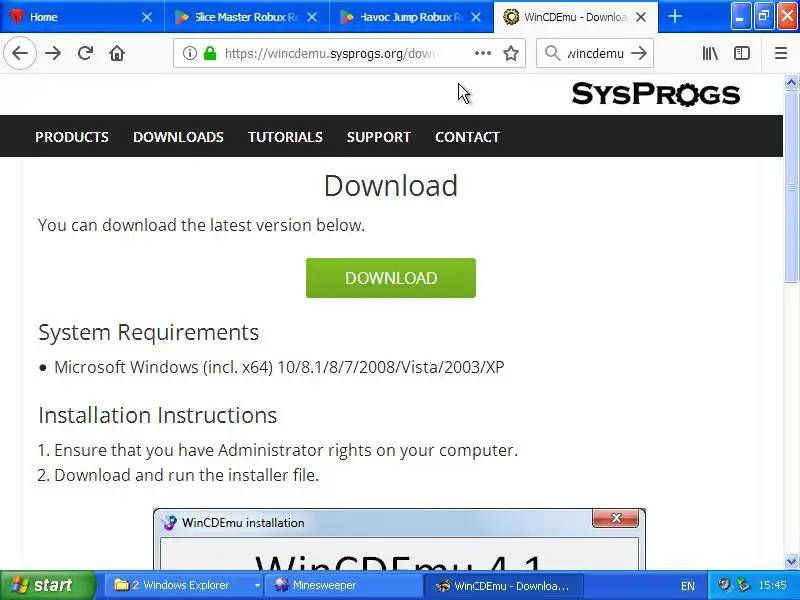Click the green DOWNLOAD button

pos(391,278)
